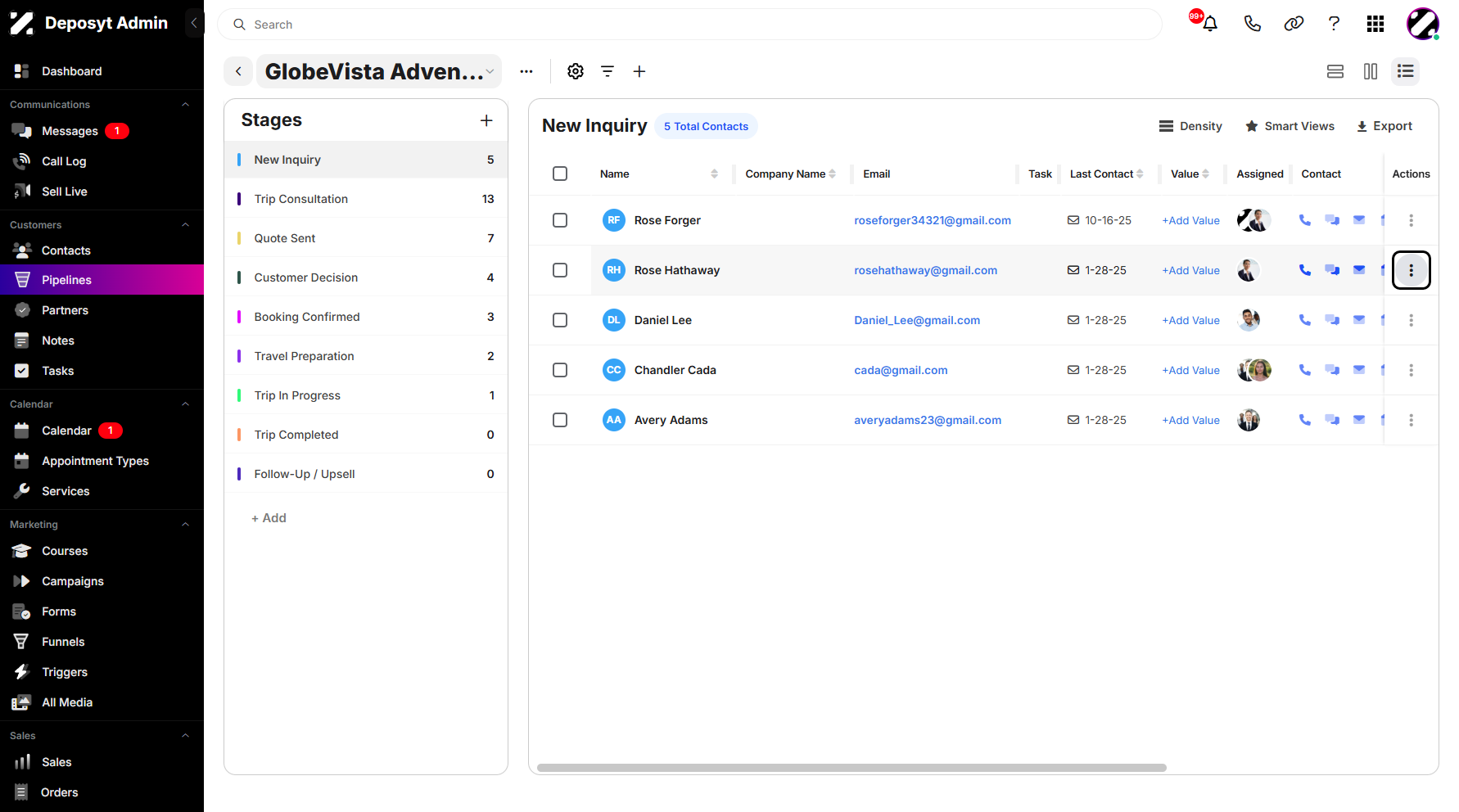Select all contacts header checkbox

560,174
